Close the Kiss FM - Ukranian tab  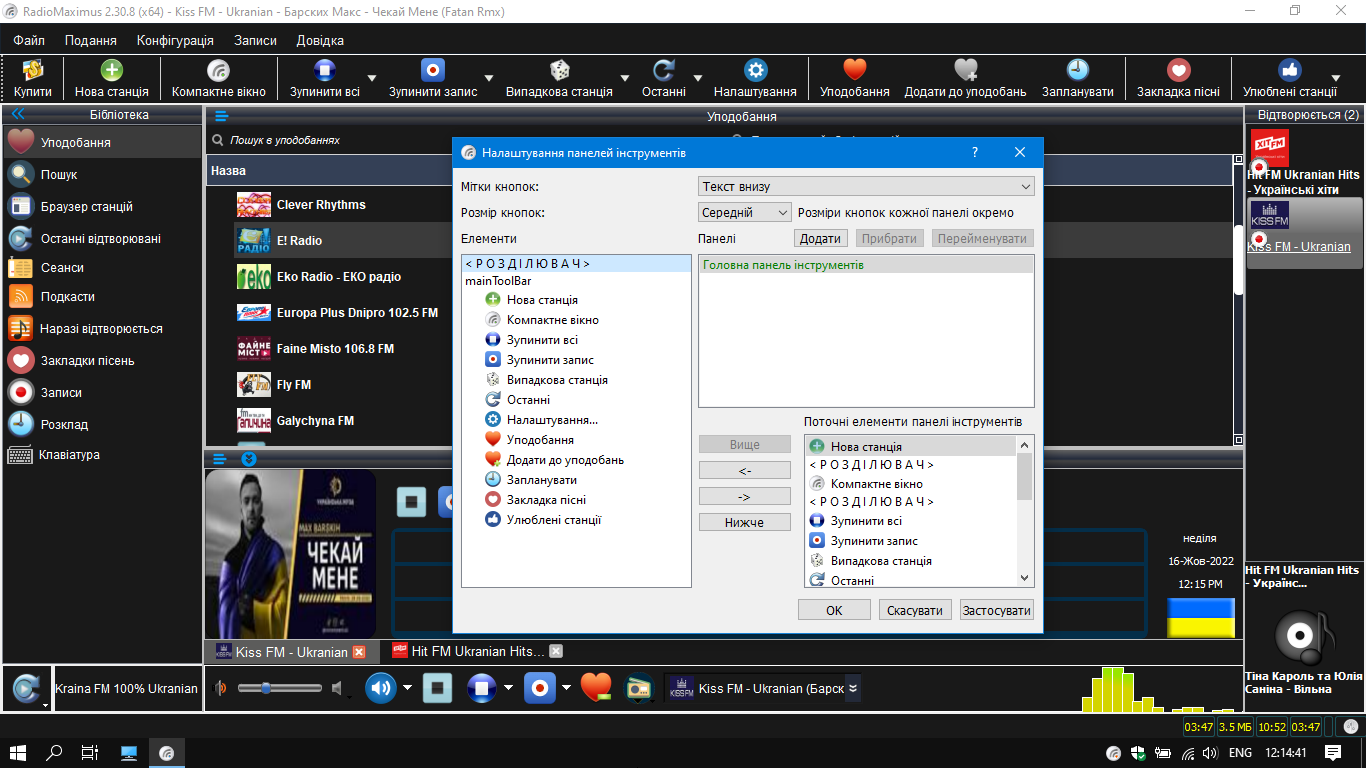click(x=359, y=652)
